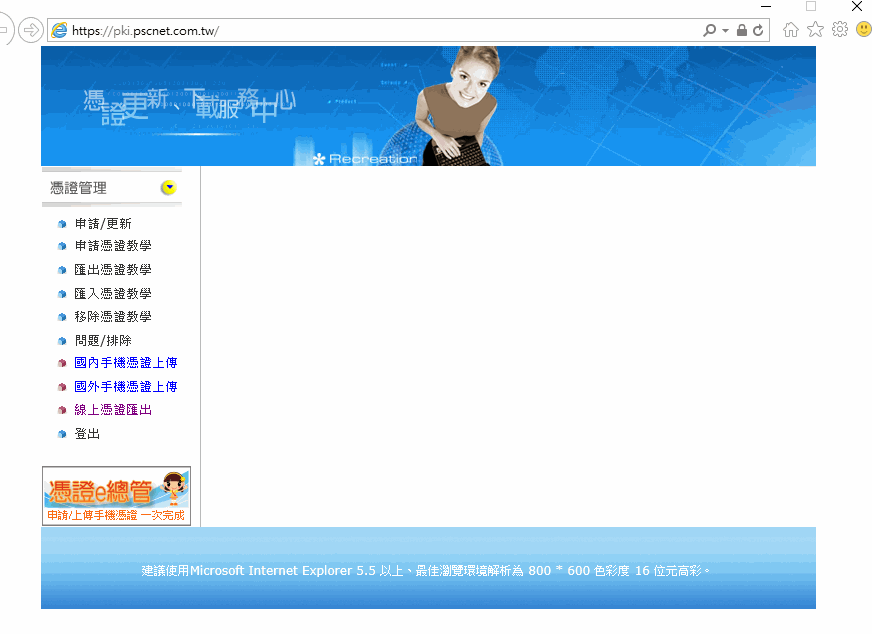The width and height of the screenshot is (872, 634).
Task: Open address bar autocomplete dropdown arrow
Action: (x=726, y=30)
